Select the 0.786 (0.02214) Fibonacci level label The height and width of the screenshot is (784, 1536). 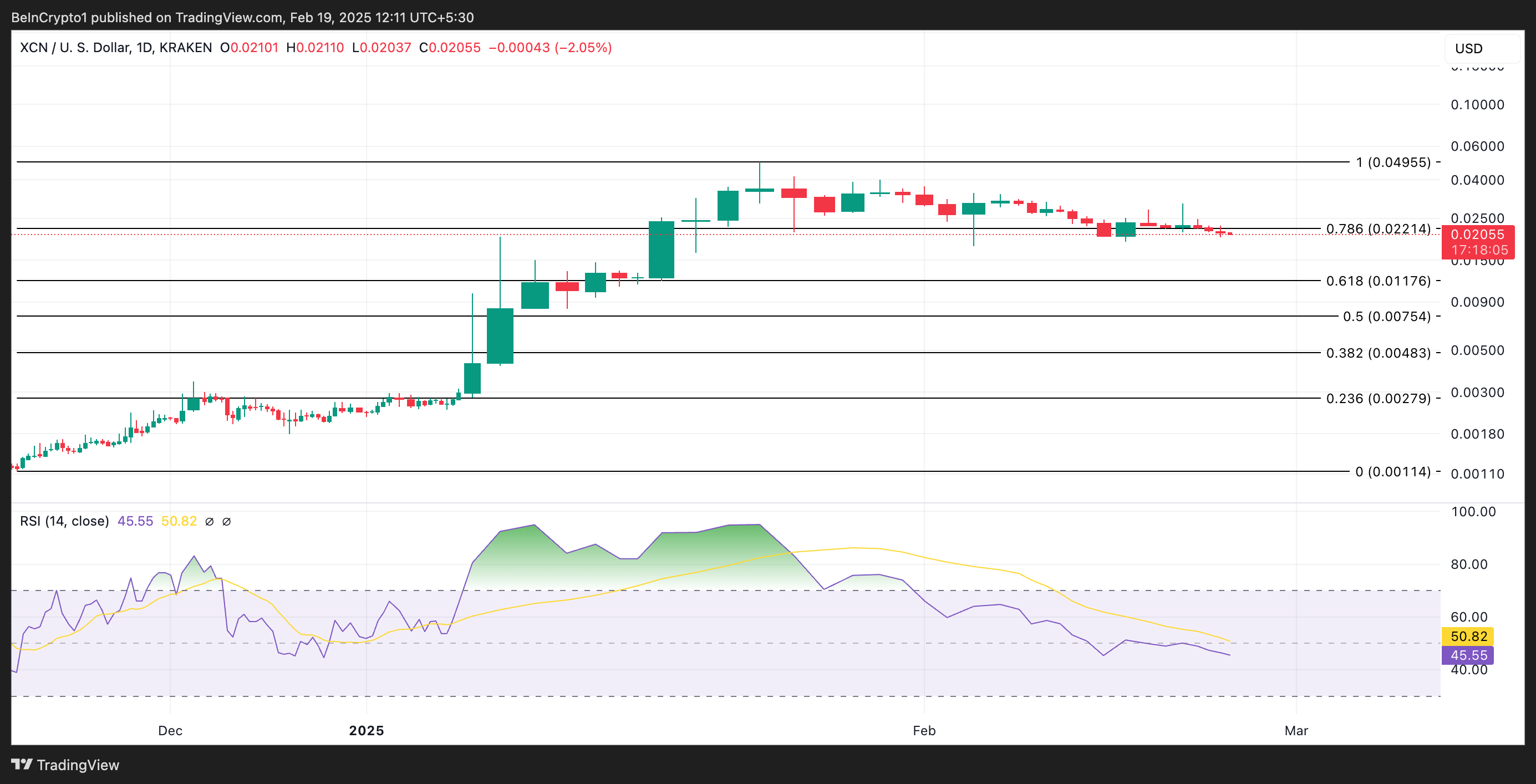coord(1377,229)
